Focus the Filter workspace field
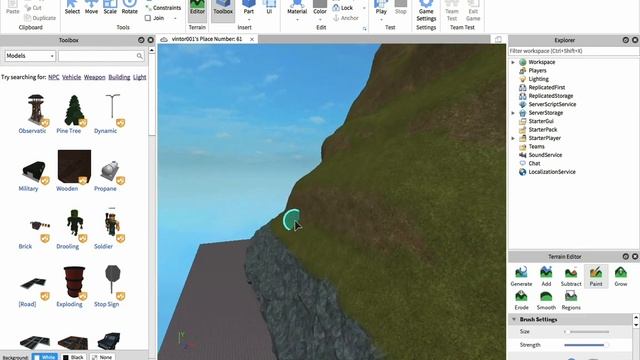Screen dimensions: 640x360 click(574, 51)
